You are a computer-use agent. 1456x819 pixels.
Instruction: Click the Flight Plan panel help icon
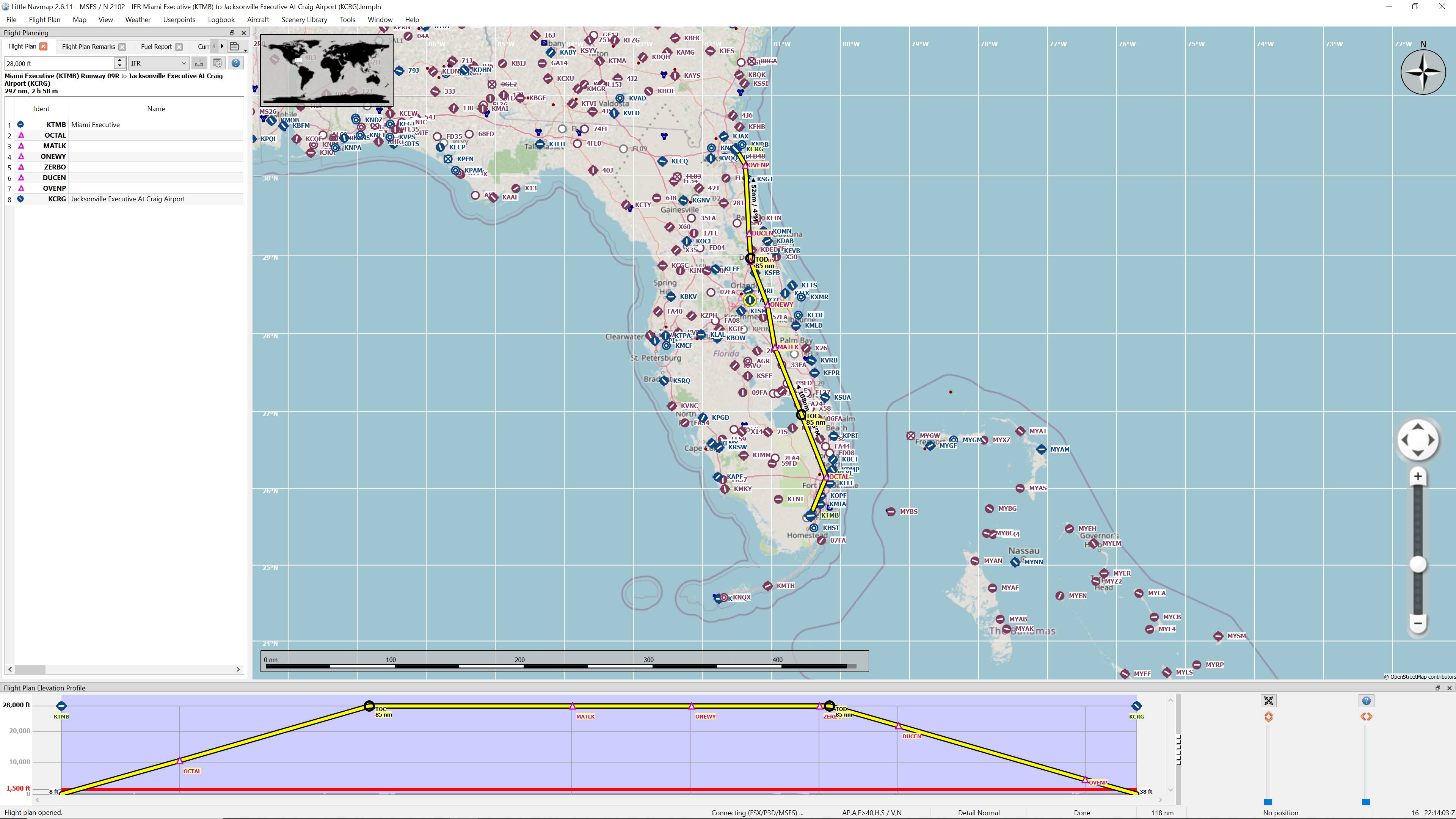[236, 63]
